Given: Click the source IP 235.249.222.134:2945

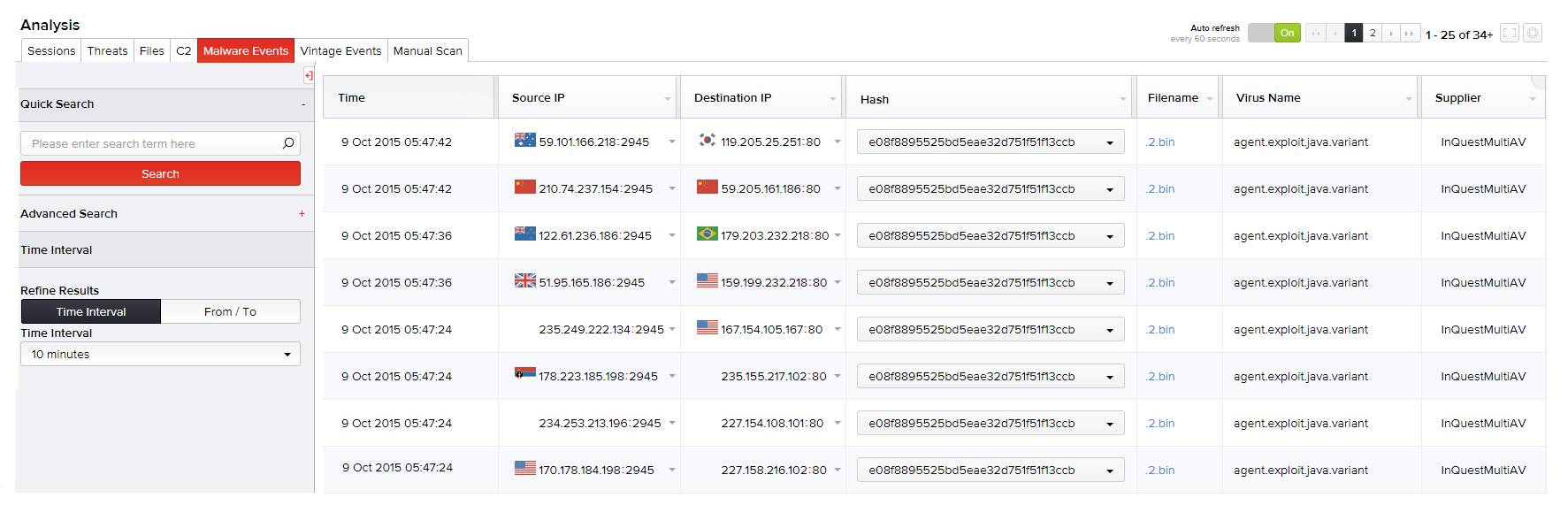Looking at the screenshot, I should point(601,329).
